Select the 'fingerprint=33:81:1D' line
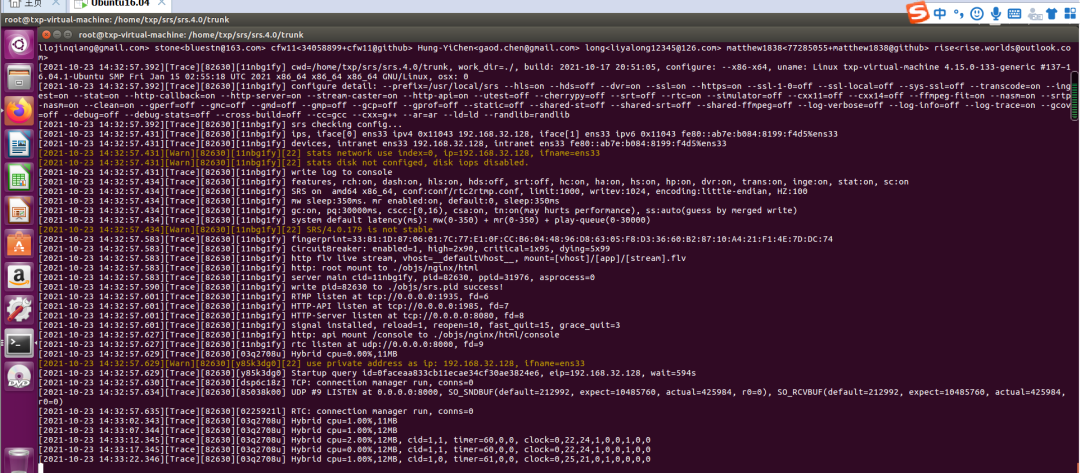 click(x=435, y=239)
